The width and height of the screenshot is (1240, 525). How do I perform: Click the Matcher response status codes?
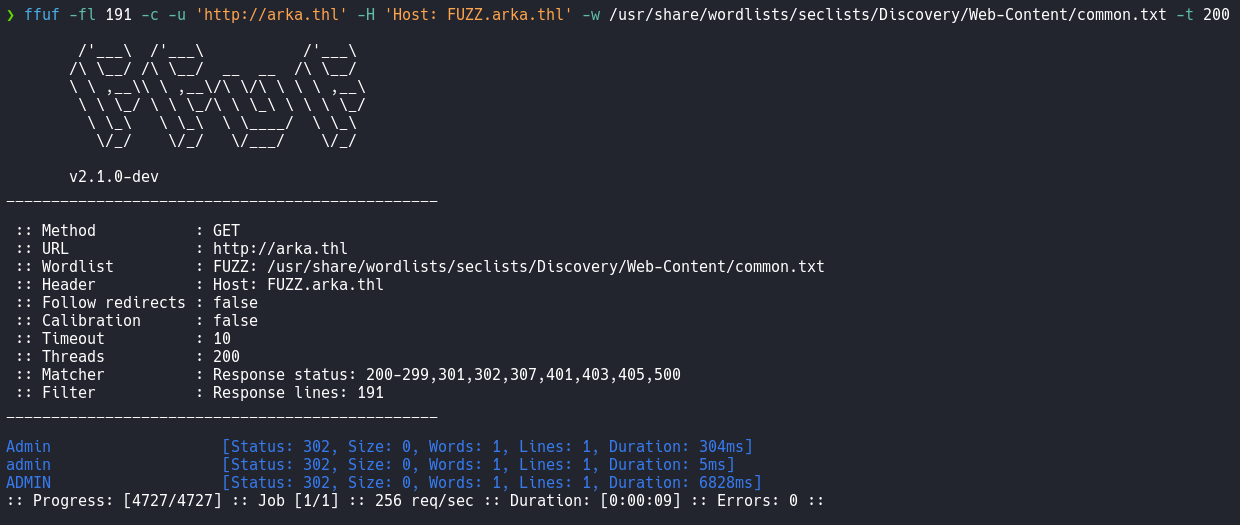click(447, 375)
